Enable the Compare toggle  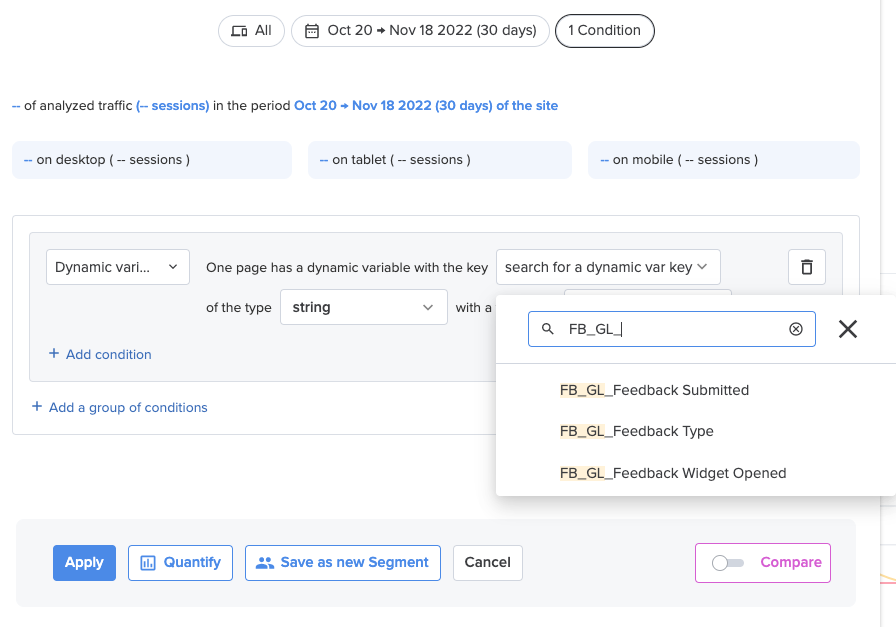(726, 562)
